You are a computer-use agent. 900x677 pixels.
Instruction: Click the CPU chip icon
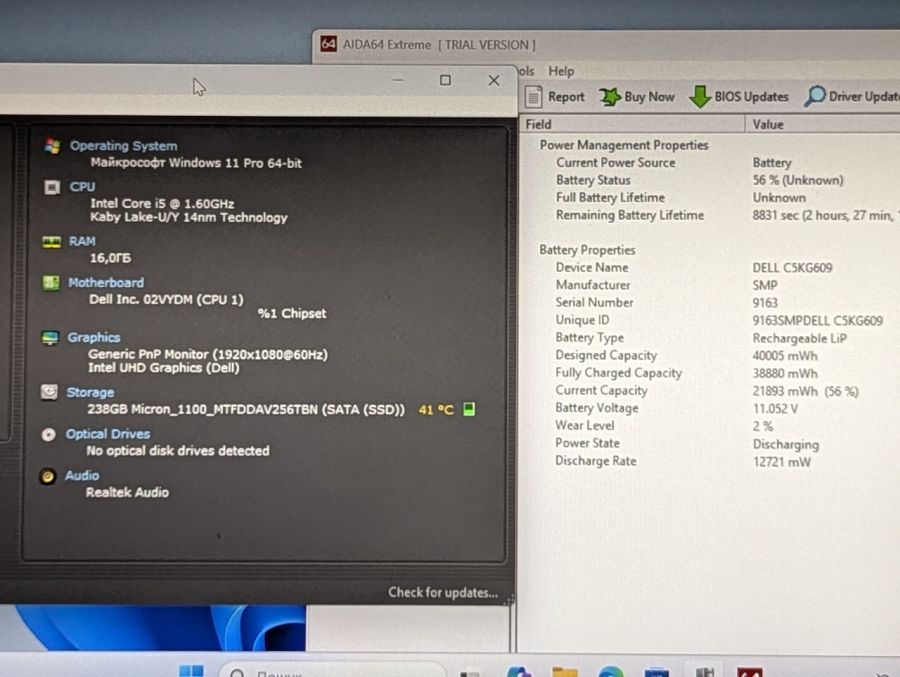(x=52, y=187)
